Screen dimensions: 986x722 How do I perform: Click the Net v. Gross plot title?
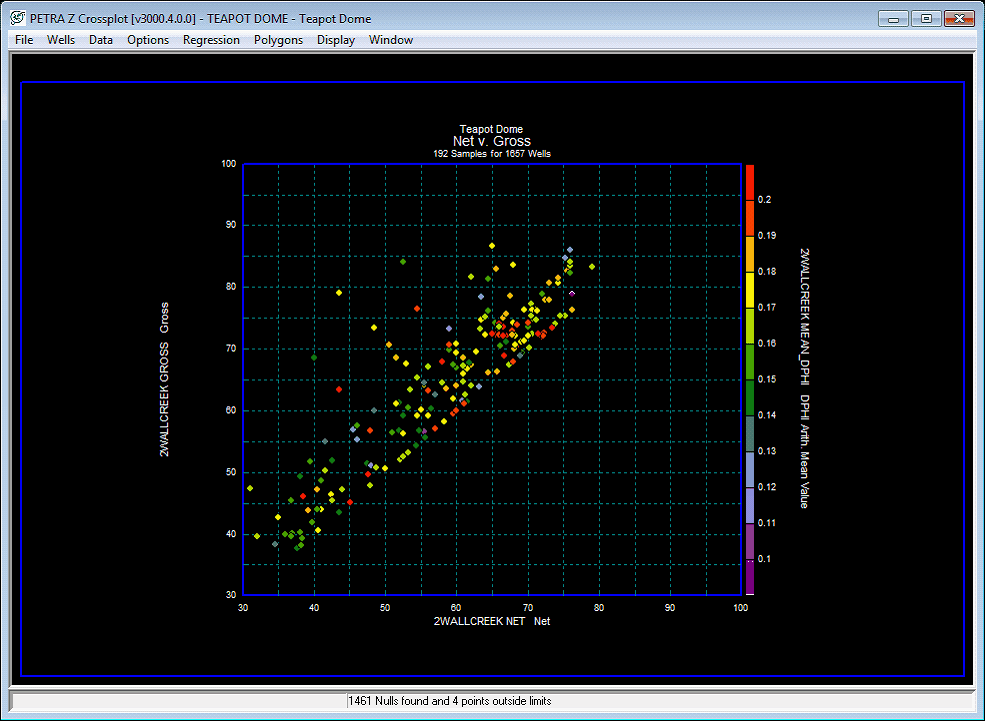pos(491,141)
